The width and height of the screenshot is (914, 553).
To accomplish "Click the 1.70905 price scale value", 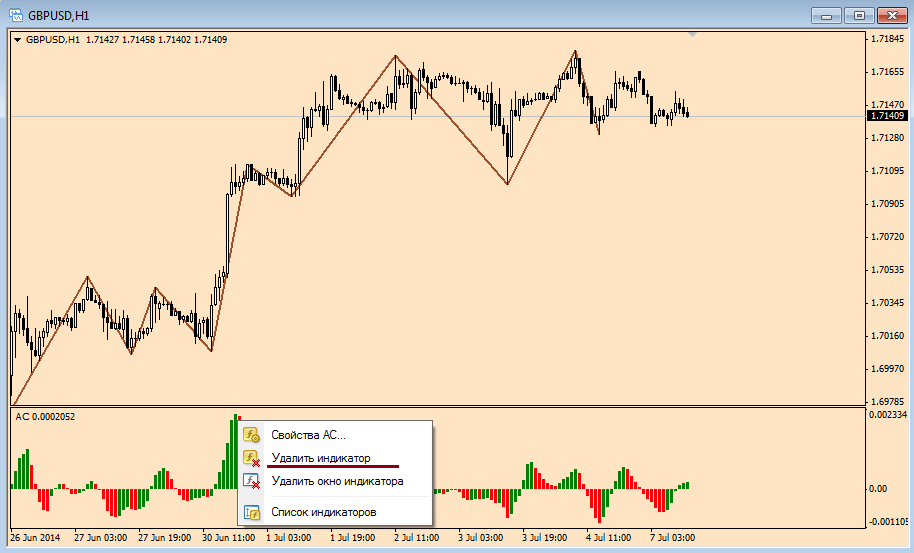I will [x=887, y=203].
